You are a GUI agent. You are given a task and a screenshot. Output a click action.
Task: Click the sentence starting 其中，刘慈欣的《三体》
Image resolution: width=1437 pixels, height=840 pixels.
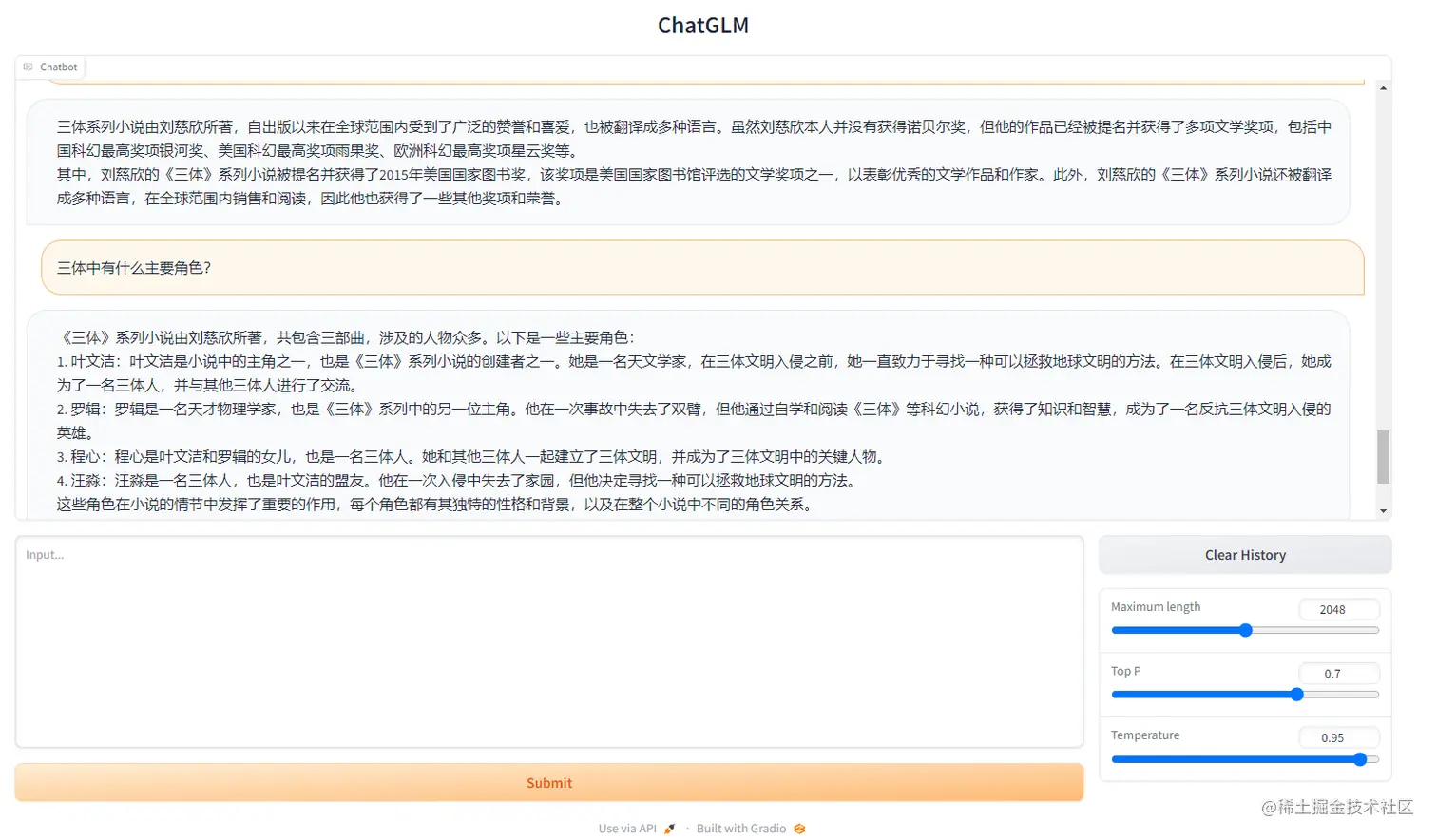point(694,186)
